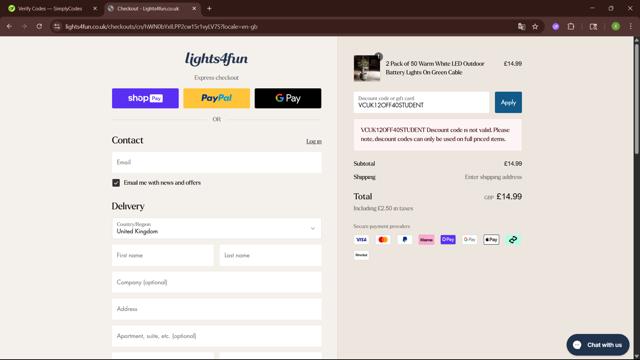Minimize the browser window

point(592,8)
